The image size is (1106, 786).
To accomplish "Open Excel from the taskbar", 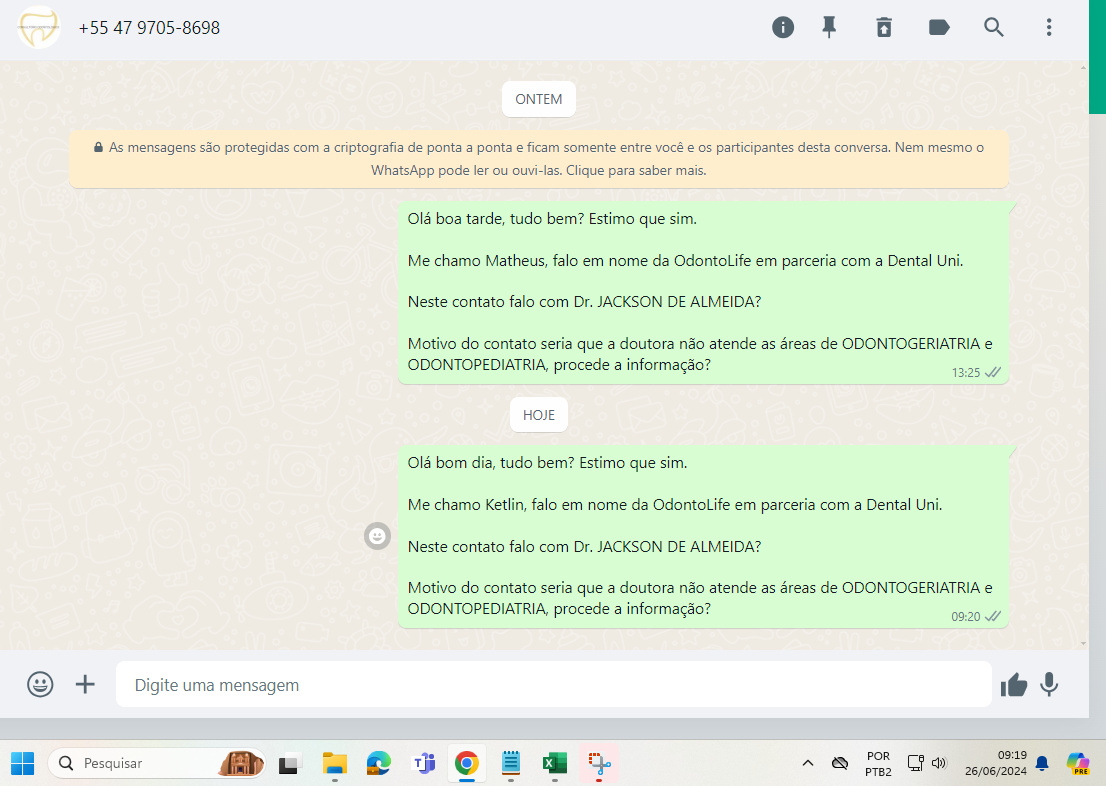I will coord(555,763).
